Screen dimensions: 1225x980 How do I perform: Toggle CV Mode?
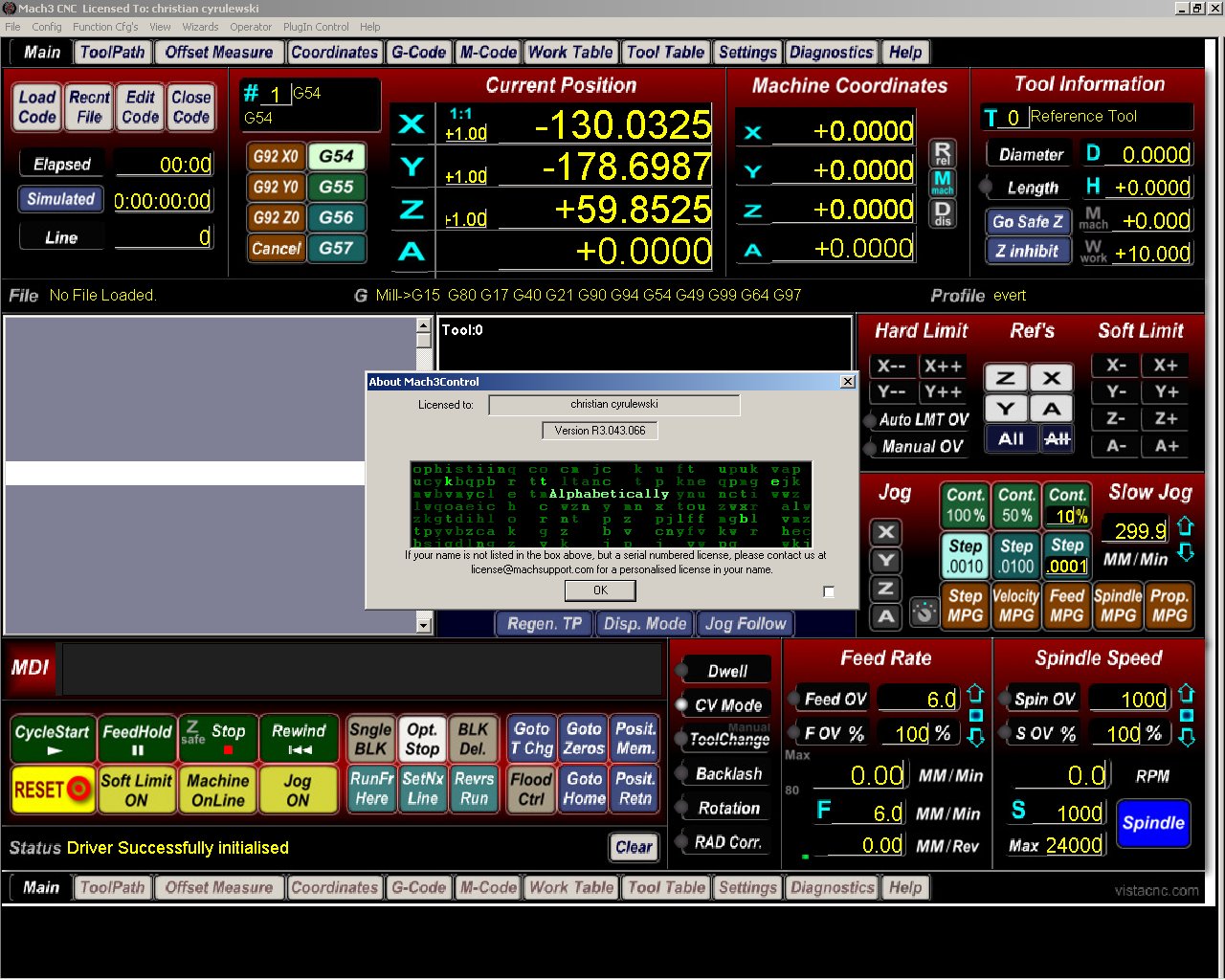tap(722, 705)
